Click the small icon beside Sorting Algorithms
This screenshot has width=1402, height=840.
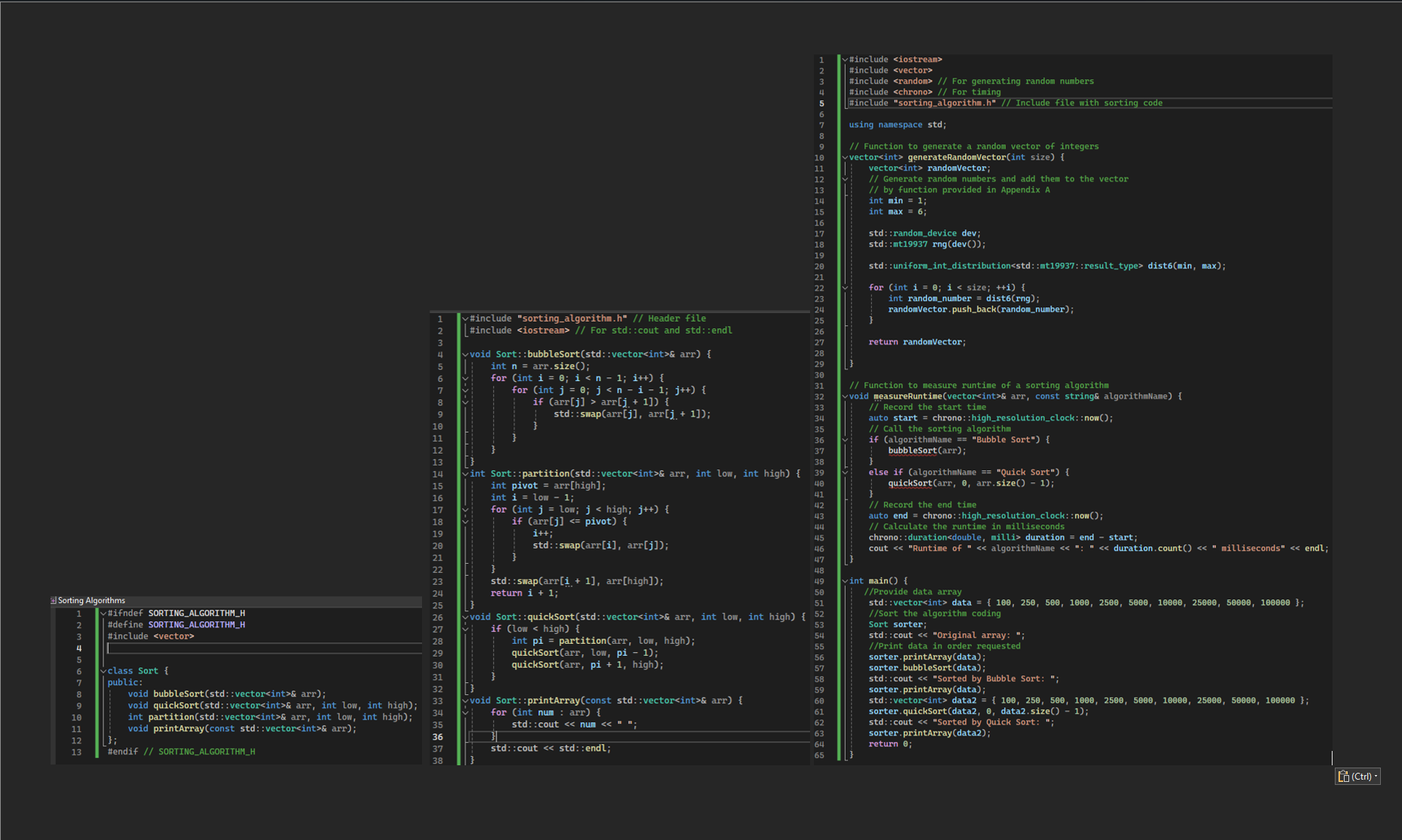[54, 601]
